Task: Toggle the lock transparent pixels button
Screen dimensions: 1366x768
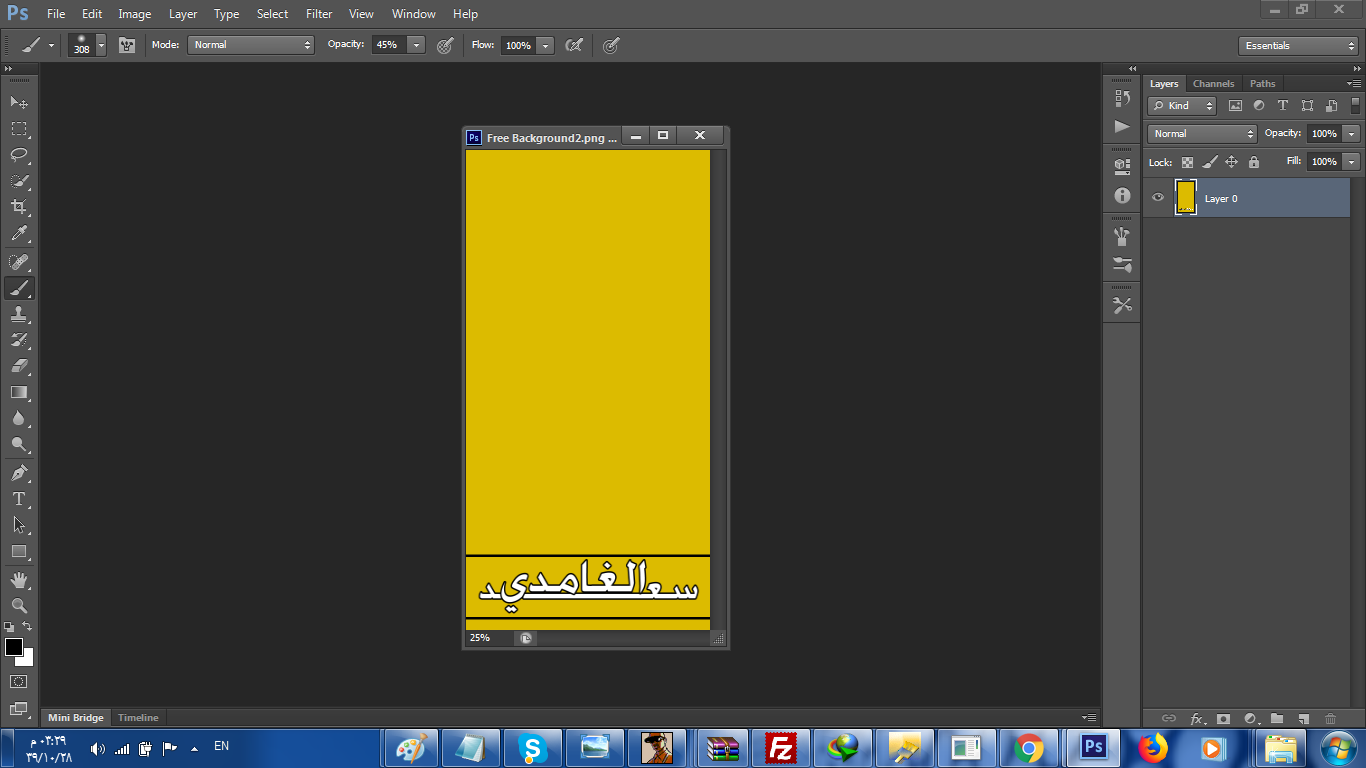Action: [x=1187, y=162]
